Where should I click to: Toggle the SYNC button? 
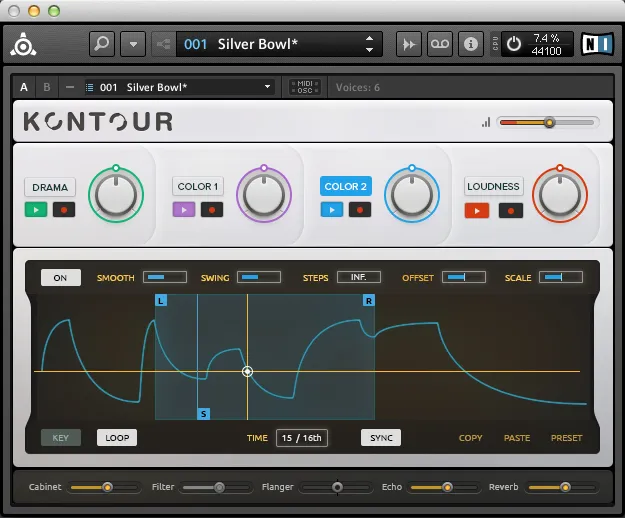381,438
